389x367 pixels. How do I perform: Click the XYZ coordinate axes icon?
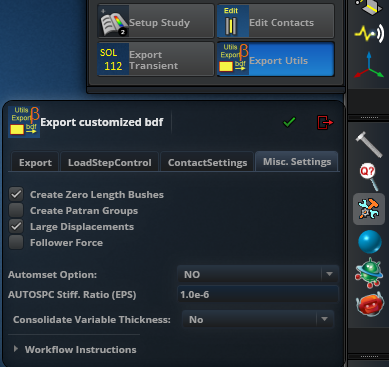pos(369,65)
